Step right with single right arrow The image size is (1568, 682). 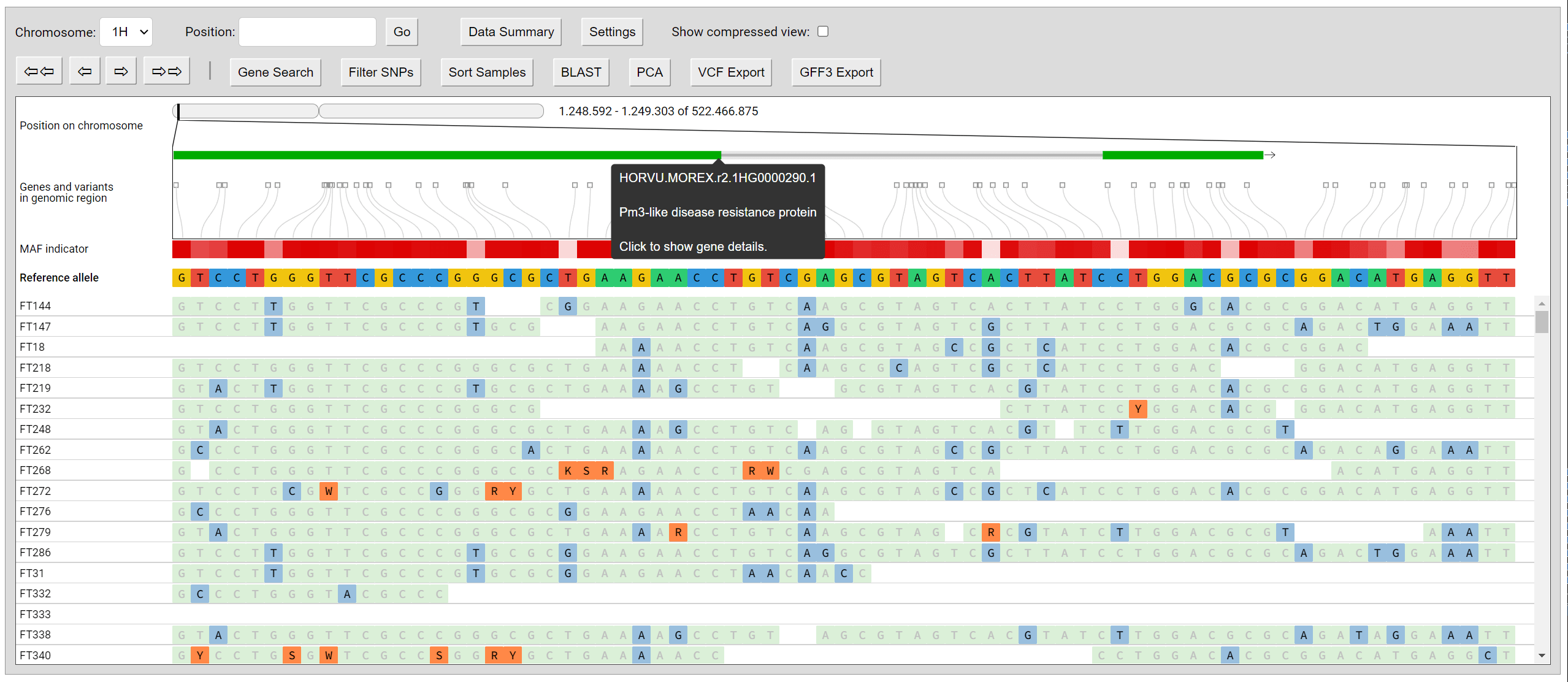121,72
